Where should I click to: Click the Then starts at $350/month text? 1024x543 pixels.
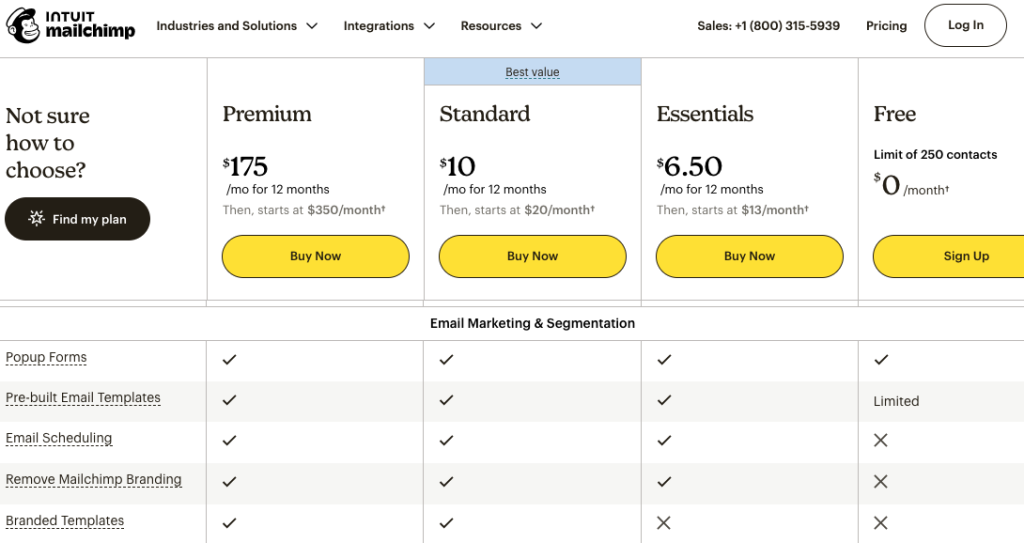tap(304, 210)
